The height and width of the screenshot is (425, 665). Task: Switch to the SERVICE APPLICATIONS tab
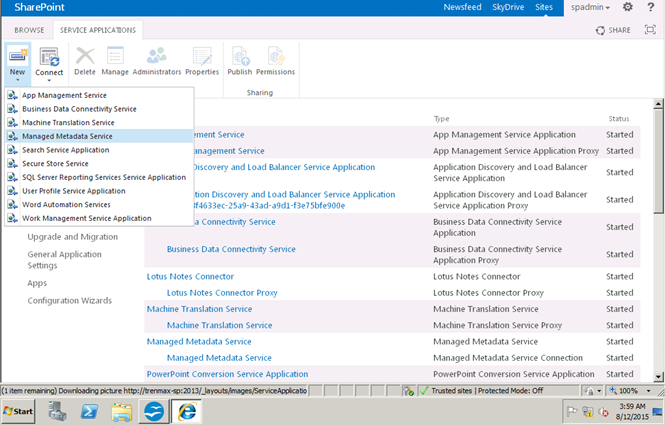tap(98, 30)
